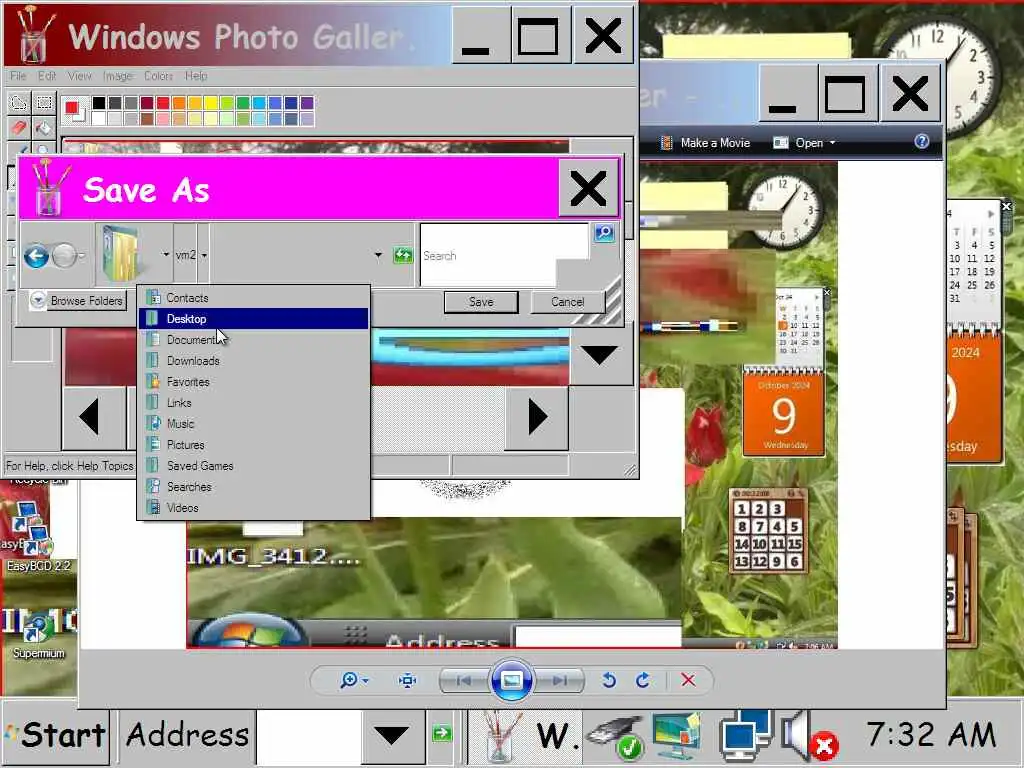Click the taskbar Address input field
The image size is (1024, 768).
(x=308, y=735)
